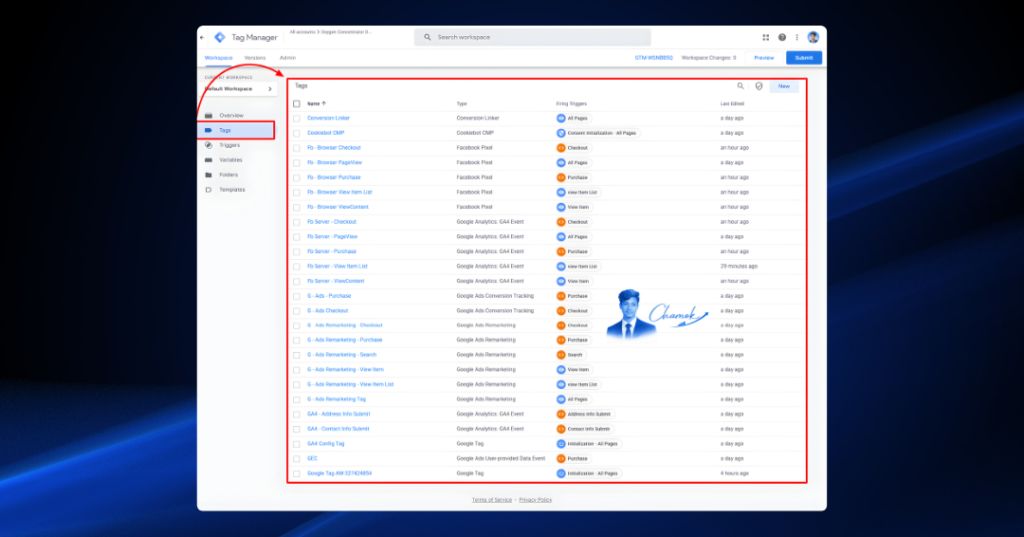This screenshot has width=1024, height=537.
Task: Click the Search workspace input field
Action: tap(532, 37)
